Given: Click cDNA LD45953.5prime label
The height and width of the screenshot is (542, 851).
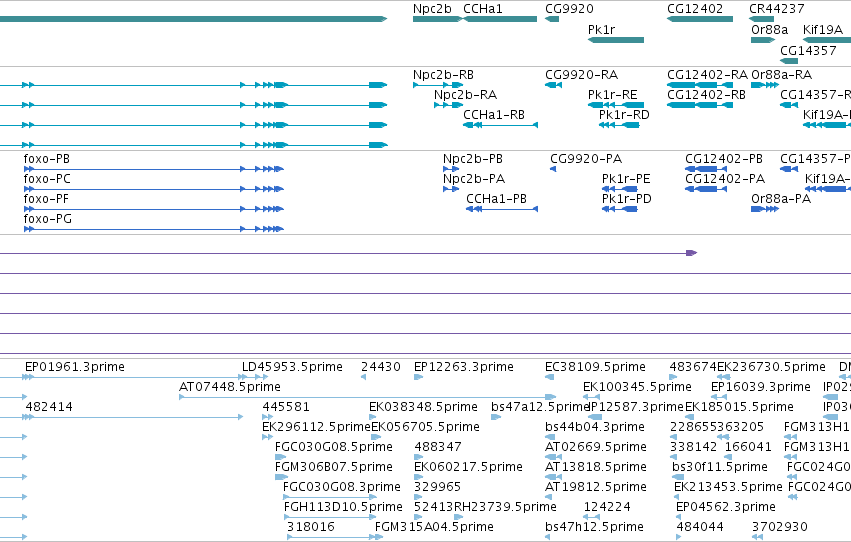Looking at the screenshot, I should [292, 367].
